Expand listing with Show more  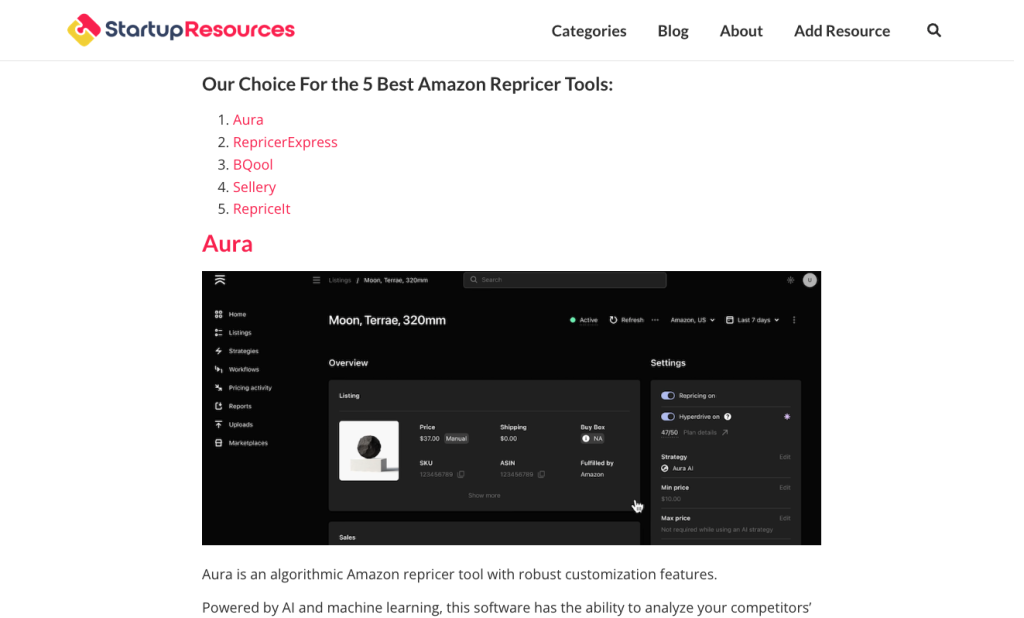tap(484, 495)
